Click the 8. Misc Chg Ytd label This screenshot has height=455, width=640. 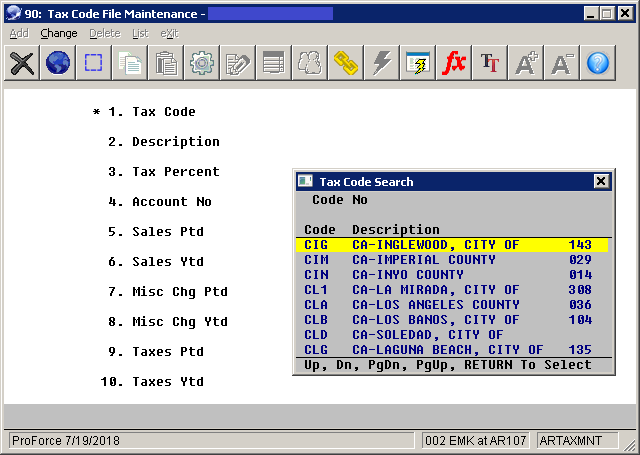pos(168,322)
